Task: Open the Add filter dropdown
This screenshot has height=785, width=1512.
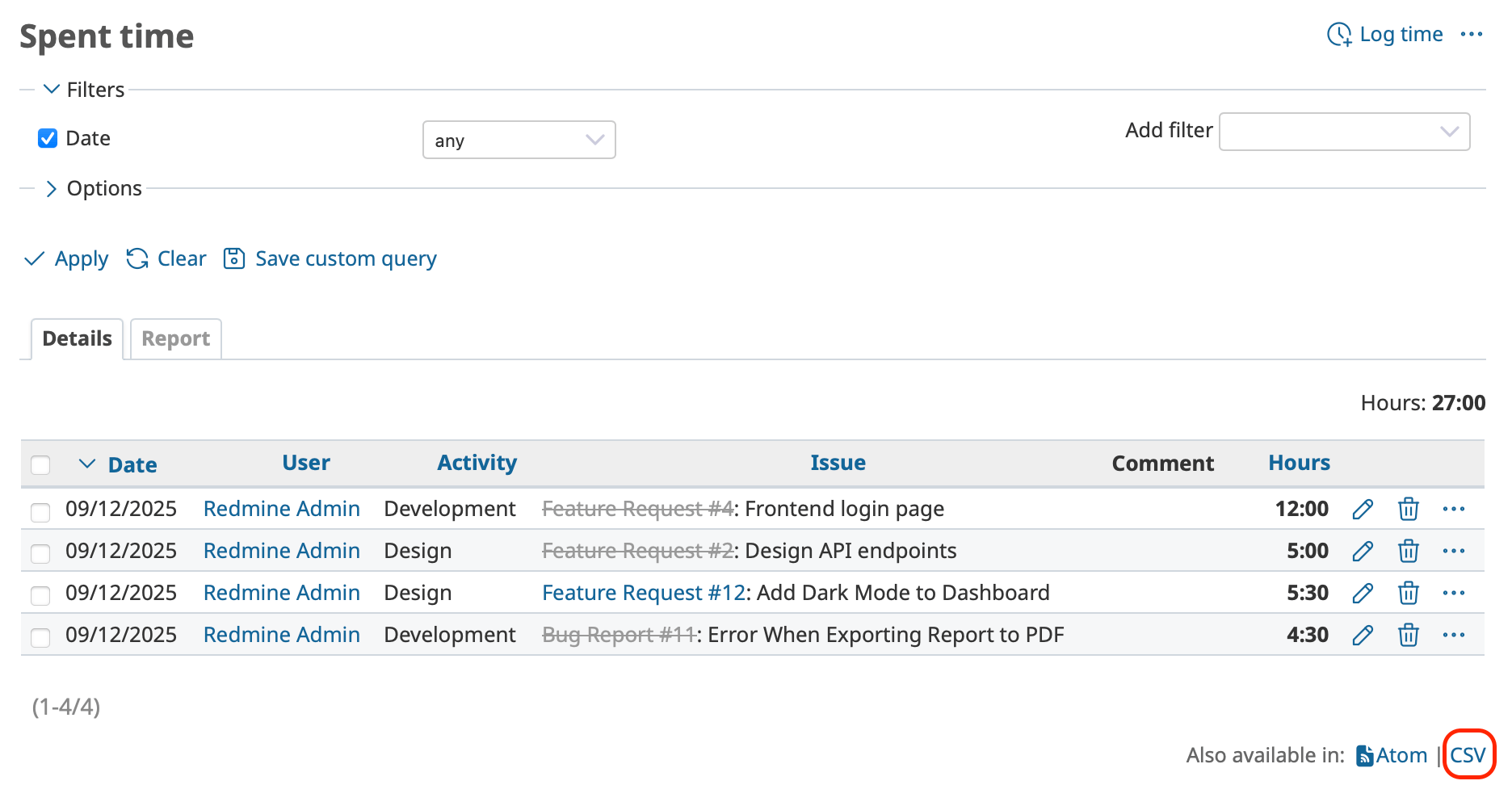Action: [x=1344, y=132]
